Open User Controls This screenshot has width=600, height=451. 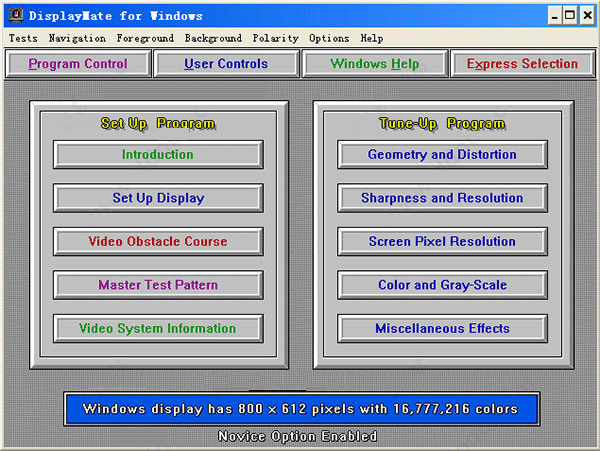226,63
